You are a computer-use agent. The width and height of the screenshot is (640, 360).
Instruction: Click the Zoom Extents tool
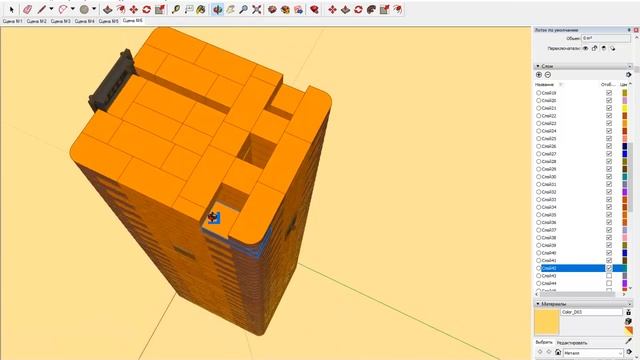point(256,9)
